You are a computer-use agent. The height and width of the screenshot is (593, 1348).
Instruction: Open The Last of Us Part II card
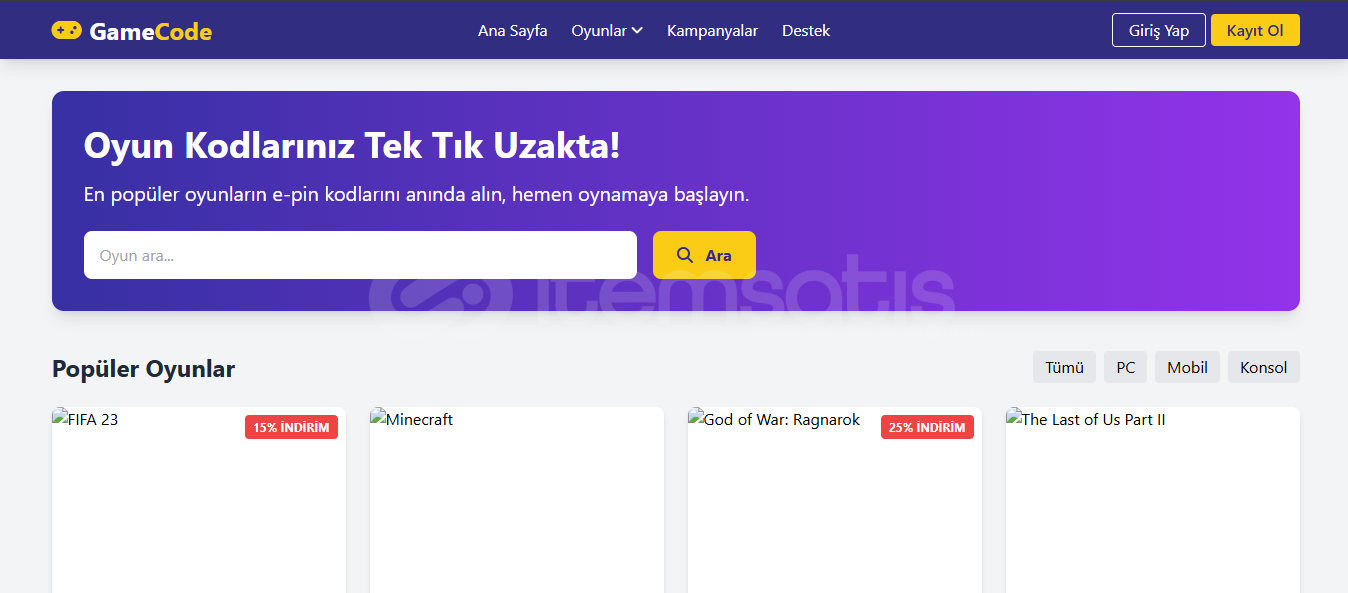coord(1153,500)
